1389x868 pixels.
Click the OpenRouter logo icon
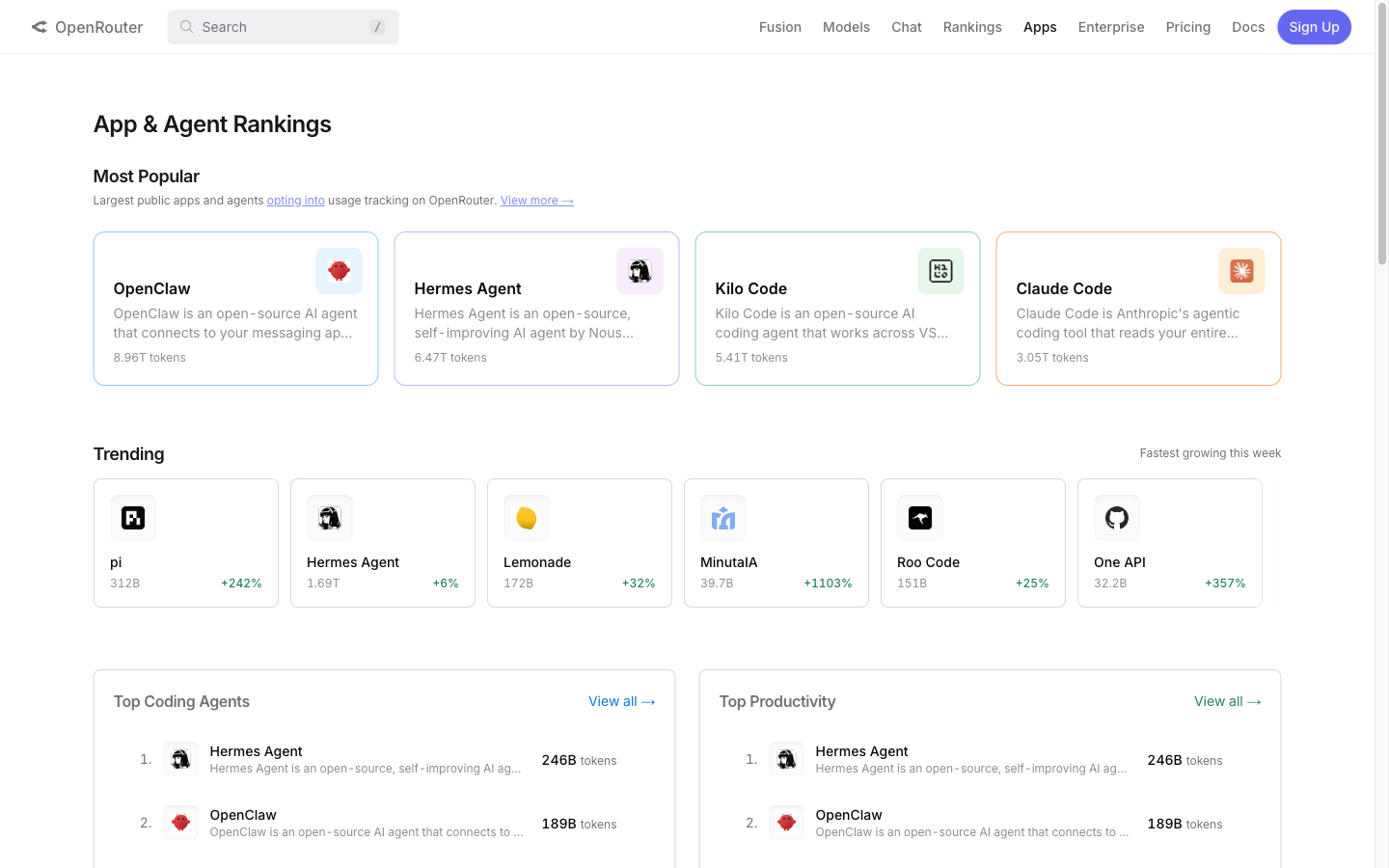[x=40, y=27]
